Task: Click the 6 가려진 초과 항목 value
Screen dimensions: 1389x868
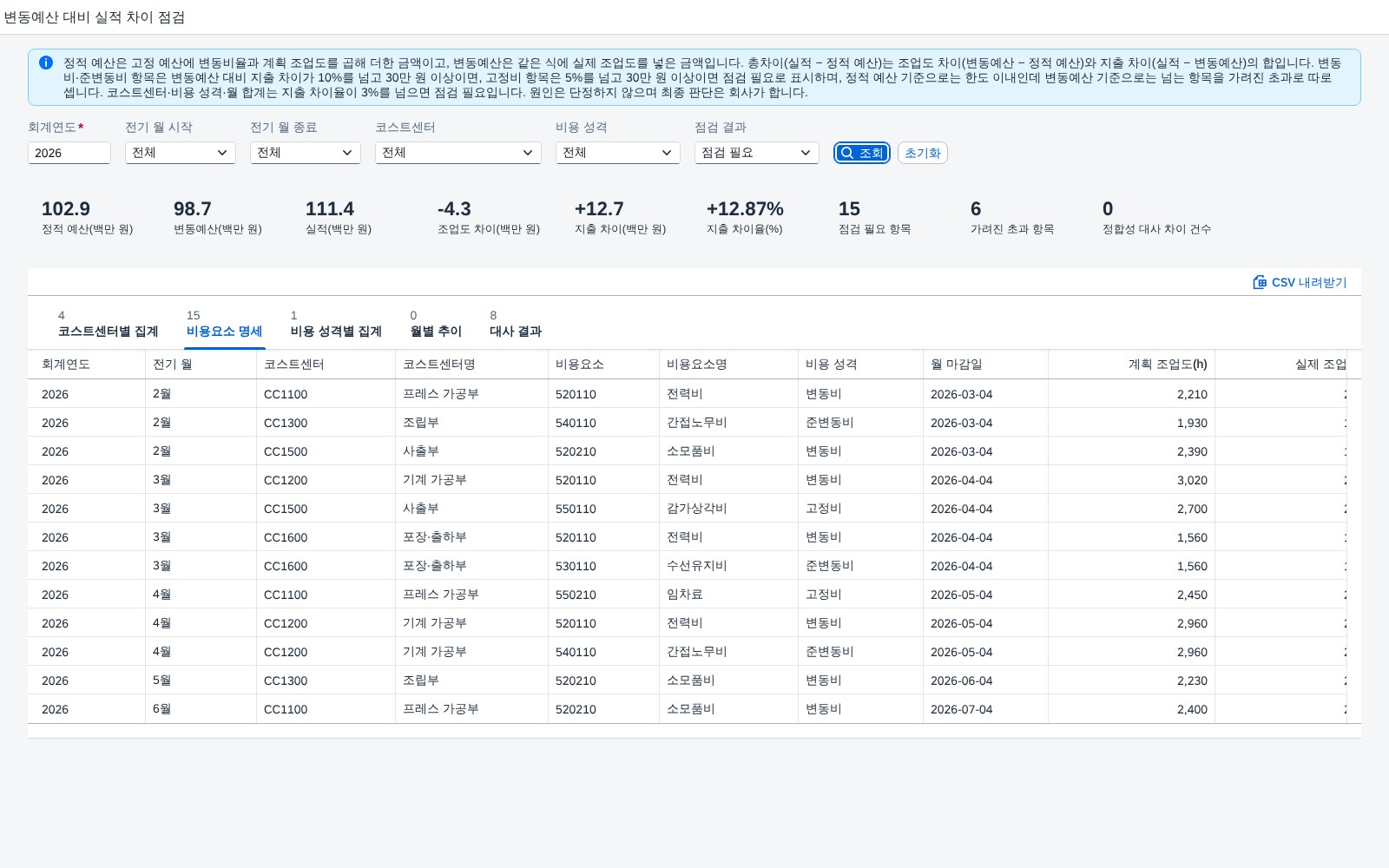Action: click(x=976, y=209)
